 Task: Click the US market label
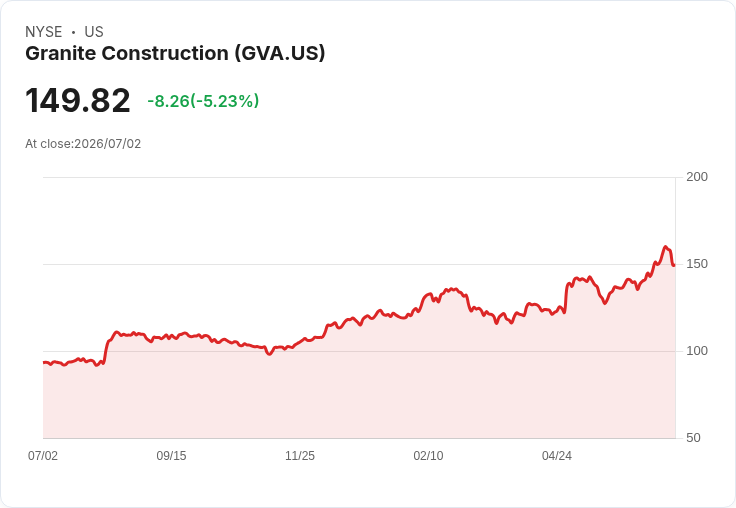click(x=94, y=32)
